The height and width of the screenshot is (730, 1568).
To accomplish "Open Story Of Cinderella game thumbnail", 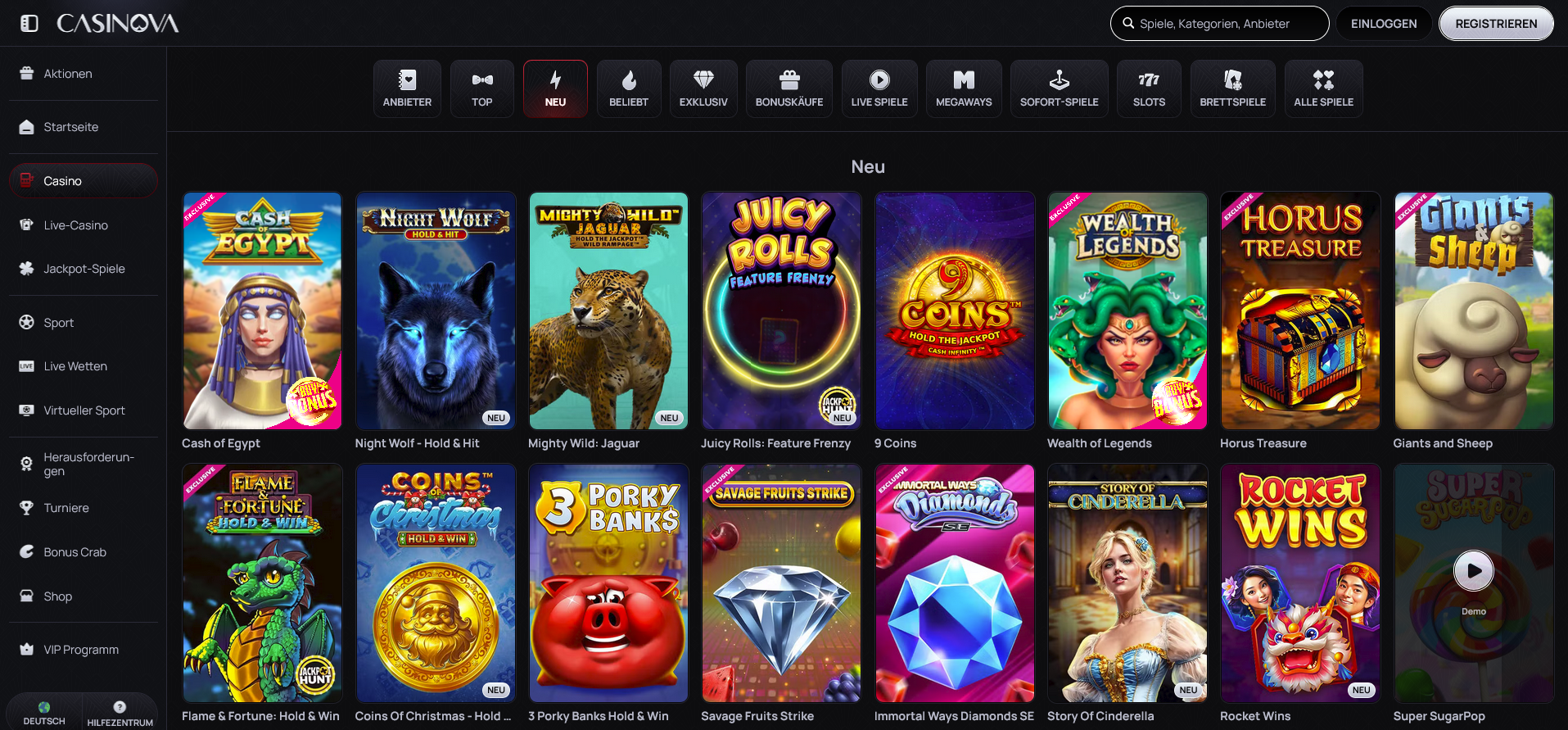I will (x=1127, y=583).
